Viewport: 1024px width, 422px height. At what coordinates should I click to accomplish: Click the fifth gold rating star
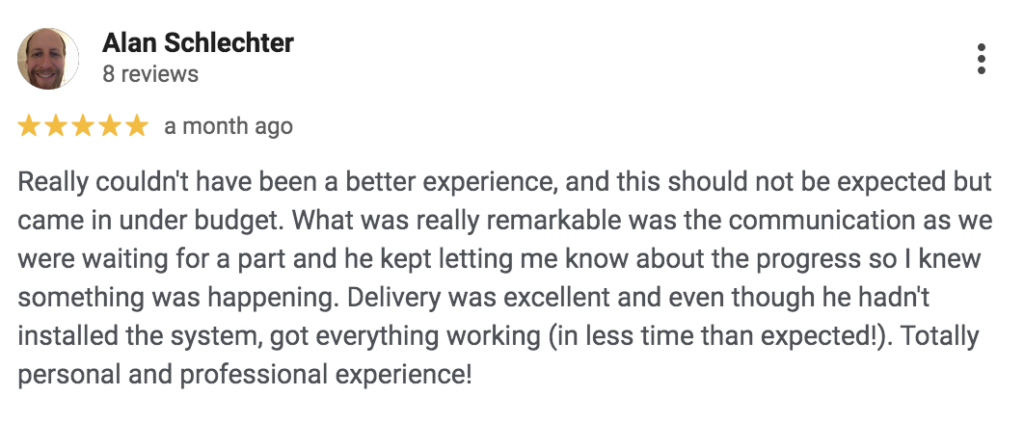136,126
